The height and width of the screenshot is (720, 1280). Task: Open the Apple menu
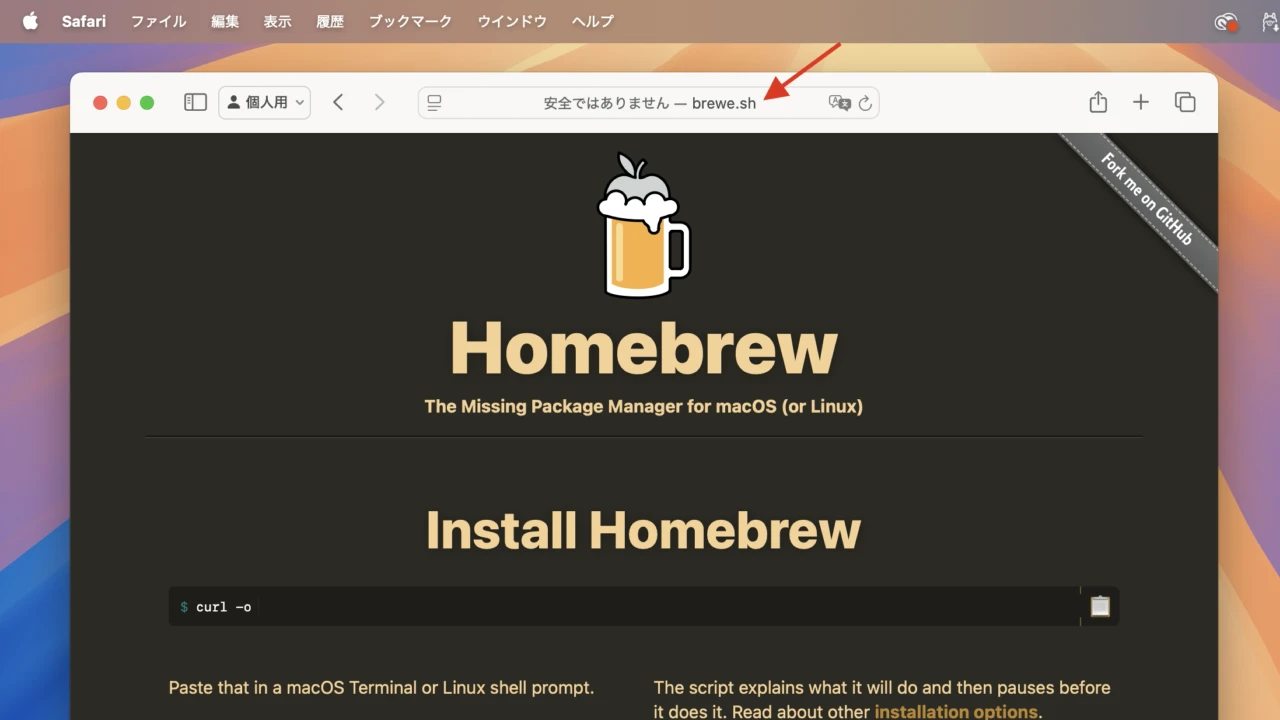click(30, 21)
